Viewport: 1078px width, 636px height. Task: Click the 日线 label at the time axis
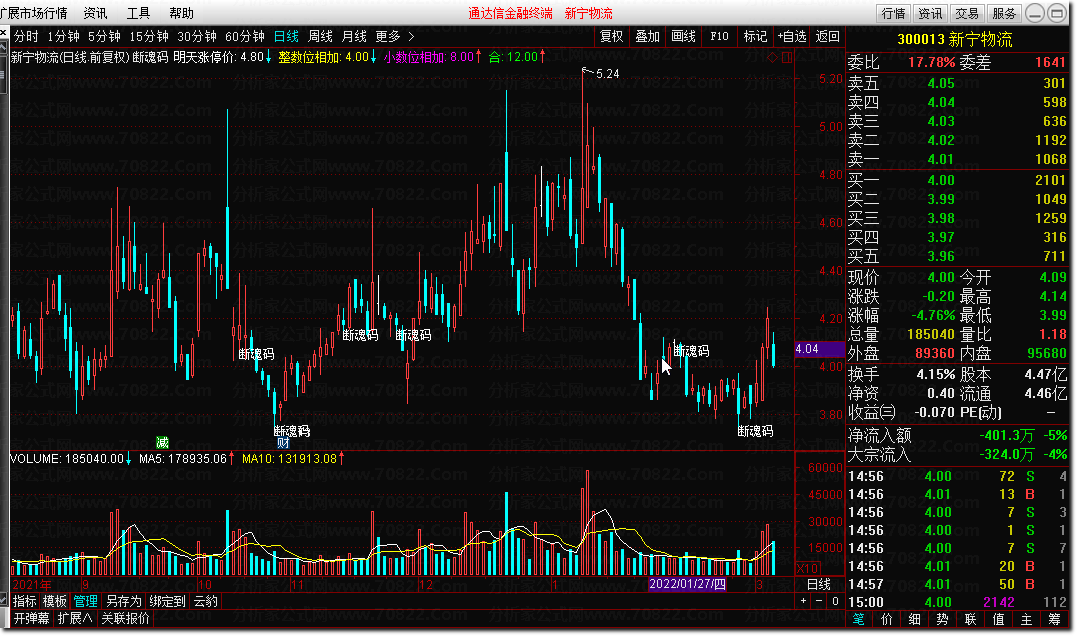click(818, 584)
